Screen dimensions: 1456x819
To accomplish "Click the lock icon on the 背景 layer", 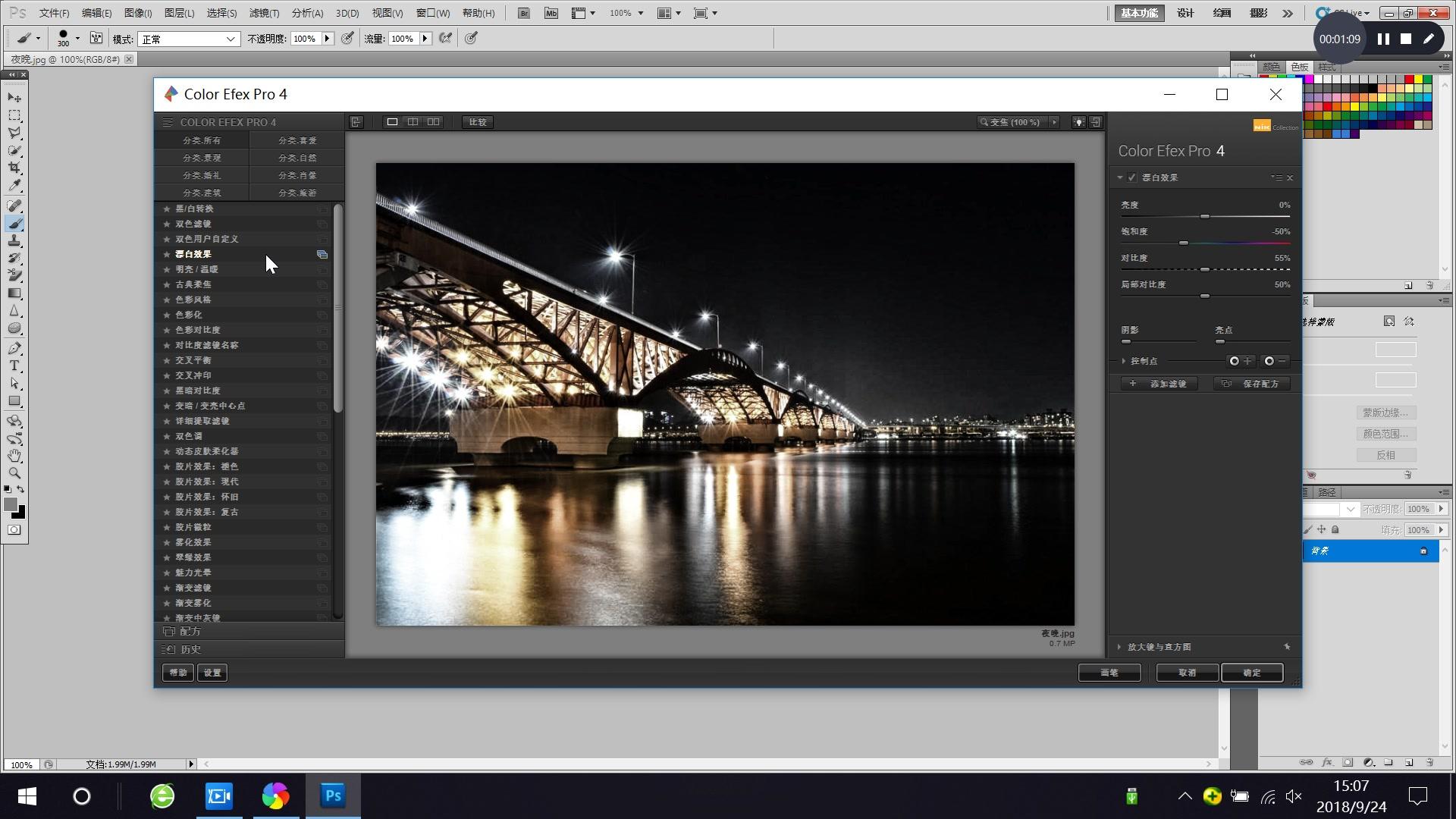I will pyautogui.click(x=1424, y=551).
